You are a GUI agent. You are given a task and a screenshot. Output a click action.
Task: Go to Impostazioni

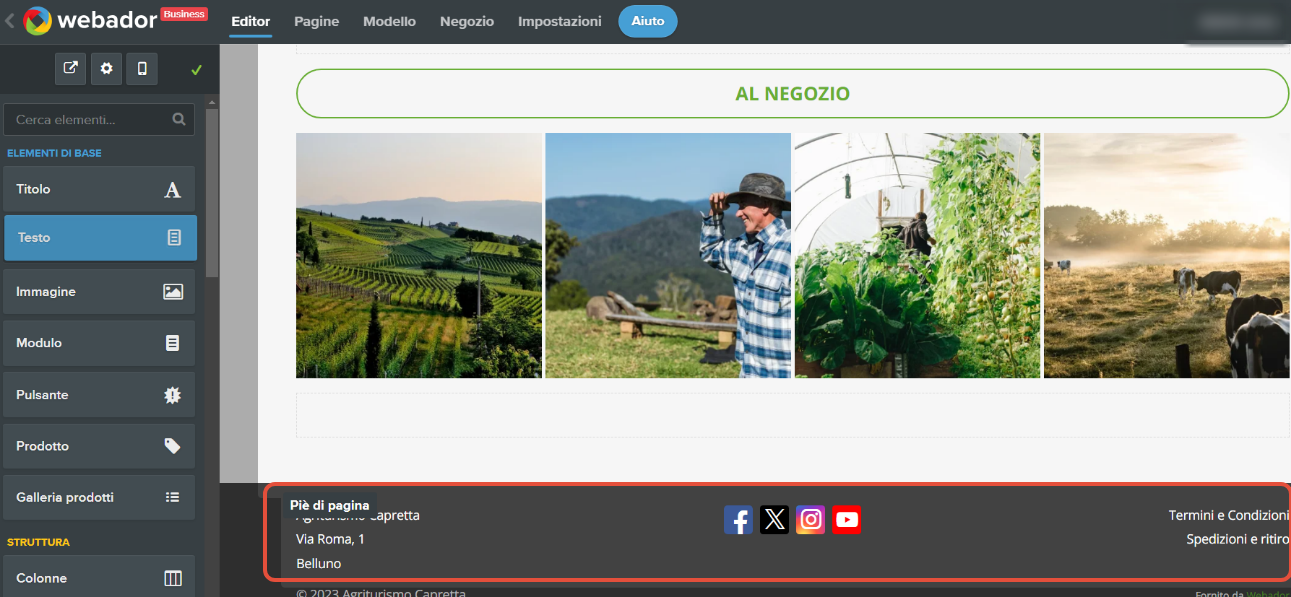click(x=559, y=21)
